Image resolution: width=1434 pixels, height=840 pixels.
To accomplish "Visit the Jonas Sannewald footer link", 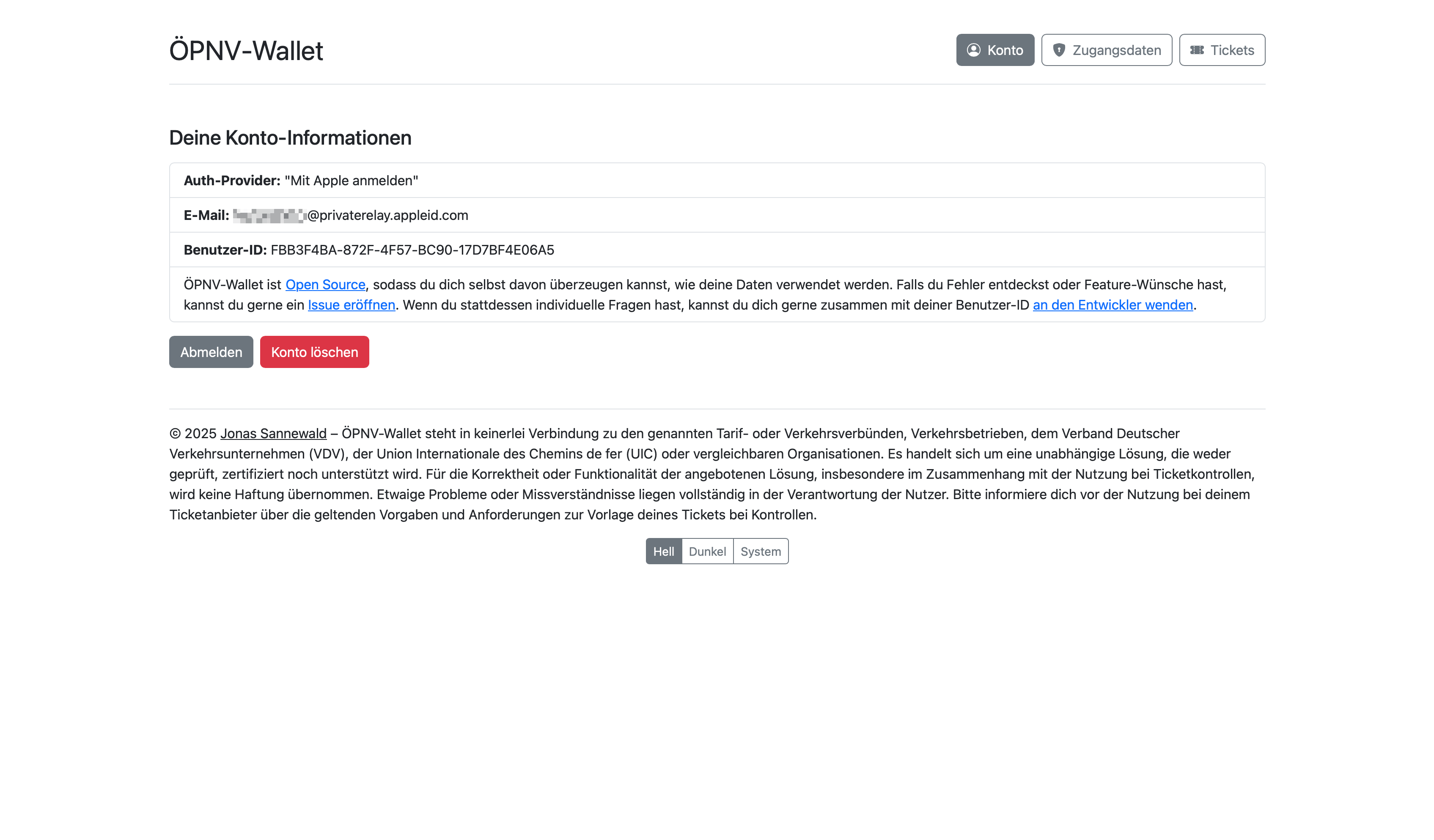I will 274,434.
